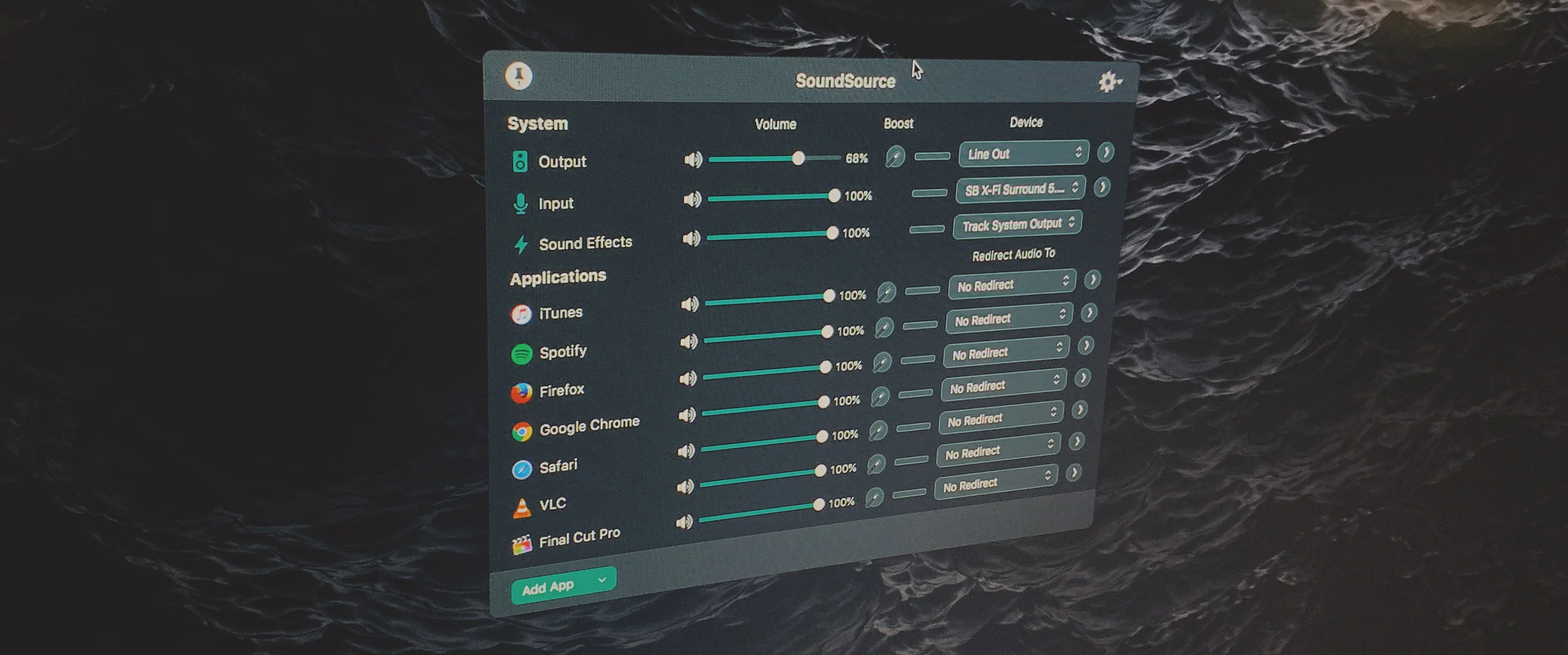Toggle Magic Boost for Final Cut Pro
Screen dimensions: 1568x655
[874, 498]
